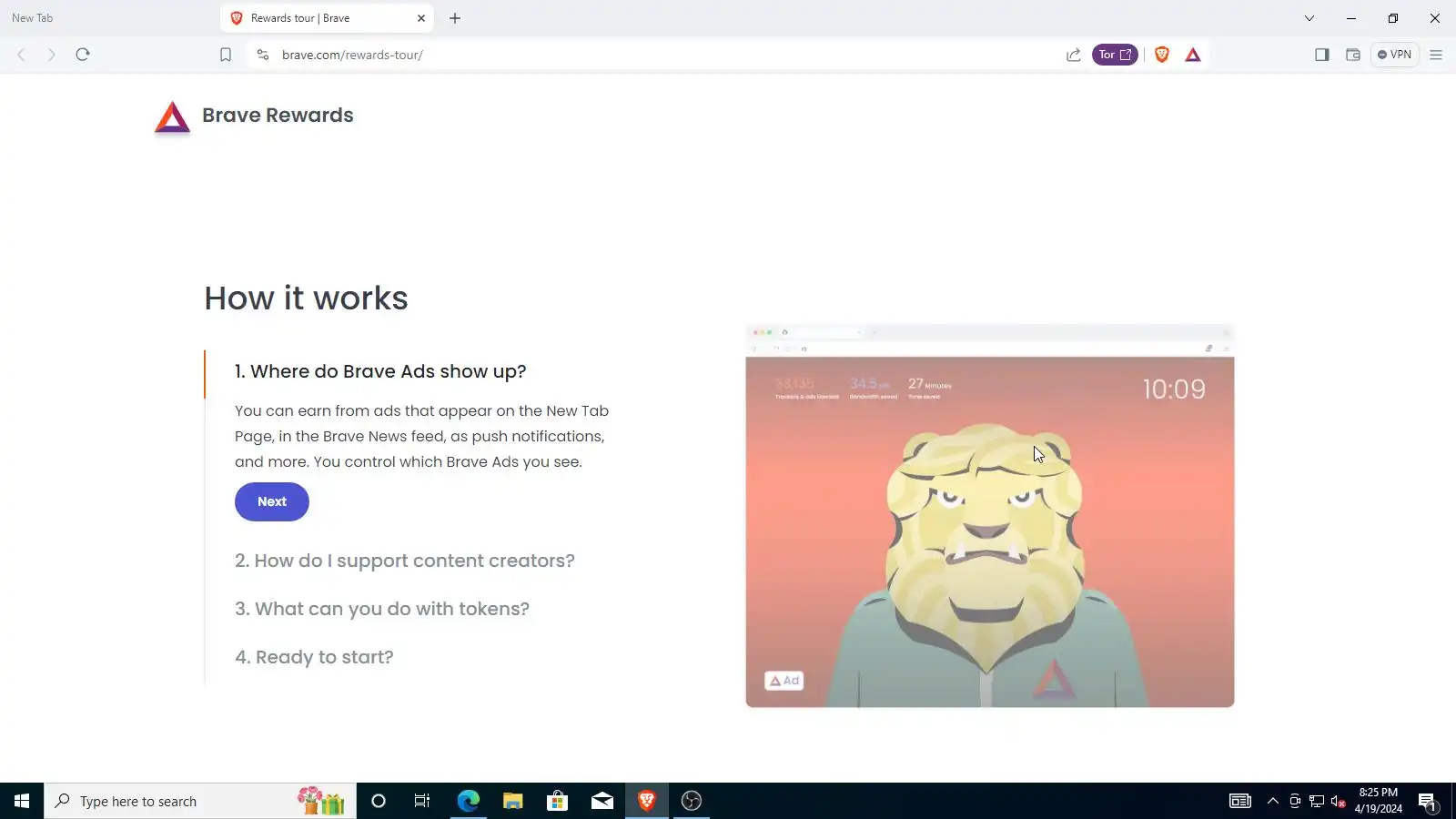Reload the page
The image size is (1456, 819).
coord(83,55)
